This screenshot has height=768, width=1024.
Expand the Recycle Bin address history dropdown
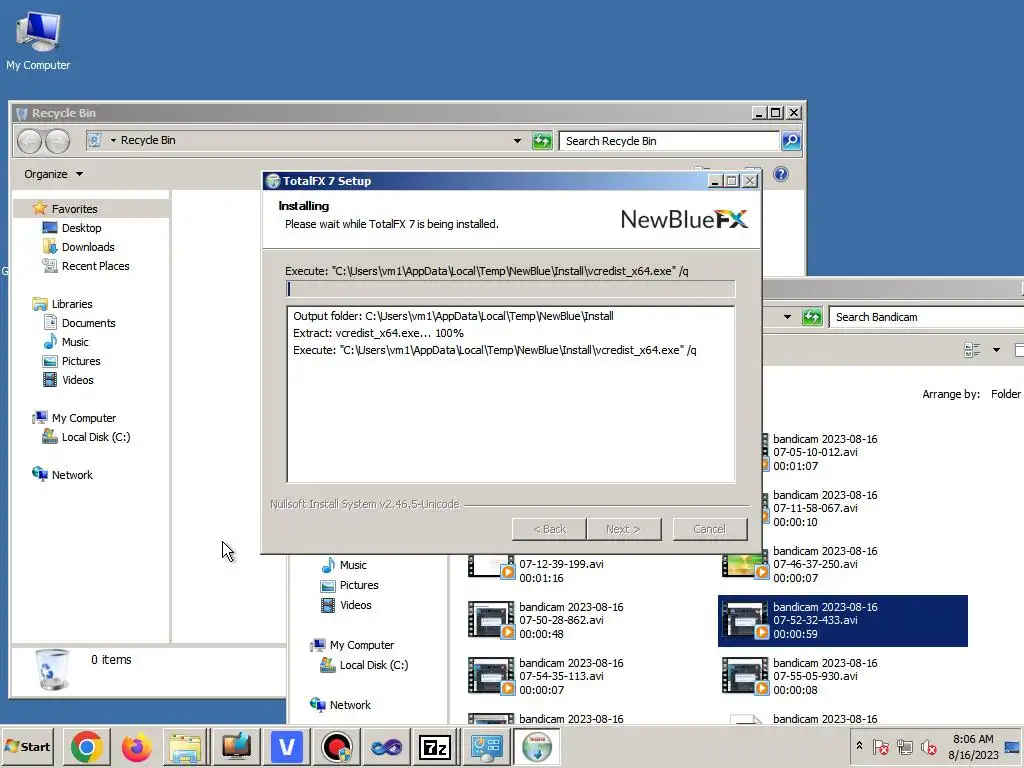517,140
